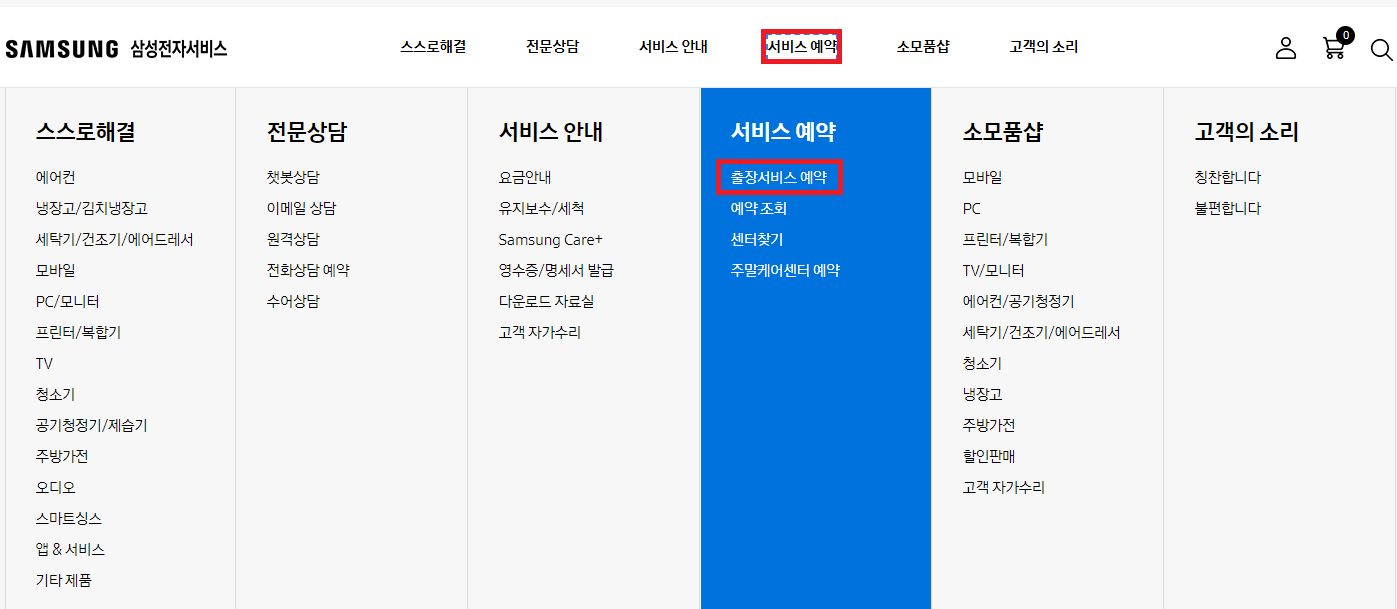Click 전화상담 예약 link
The height and width of the screenshot is (609, 1397).
coord(308,271)
